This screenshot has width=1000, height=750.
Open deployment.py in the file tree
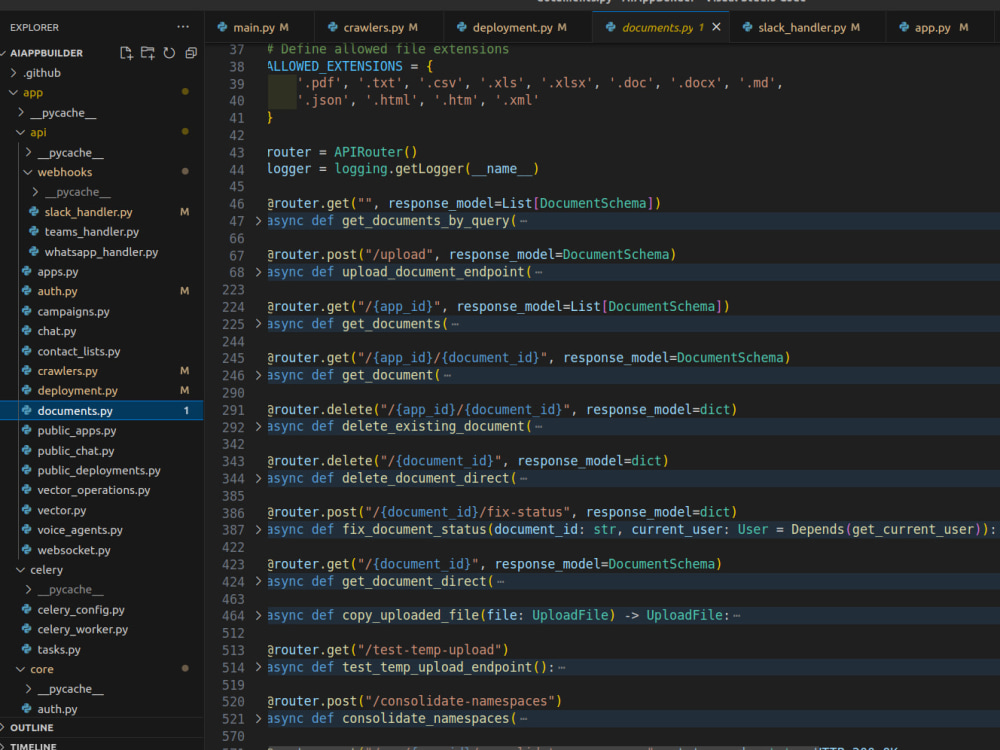77,390
